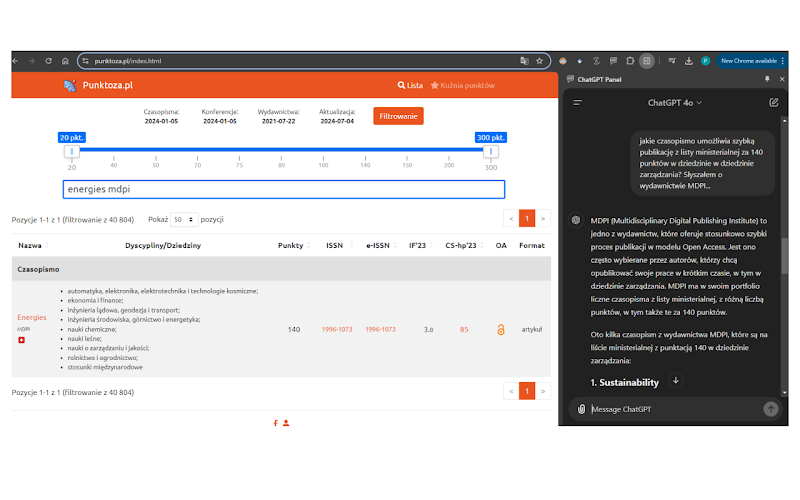The height and width of the screenshot is (500, 800).
Task: Open ChatGPT sidebar hamburger menu
Action: [578, 103]
